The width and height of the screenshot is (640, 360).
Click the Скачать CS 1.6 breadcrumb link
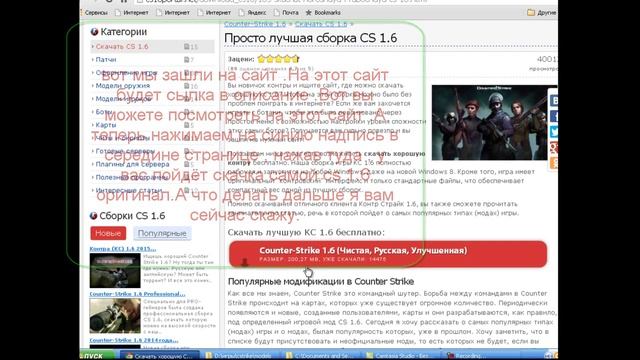tap(321, 24)
